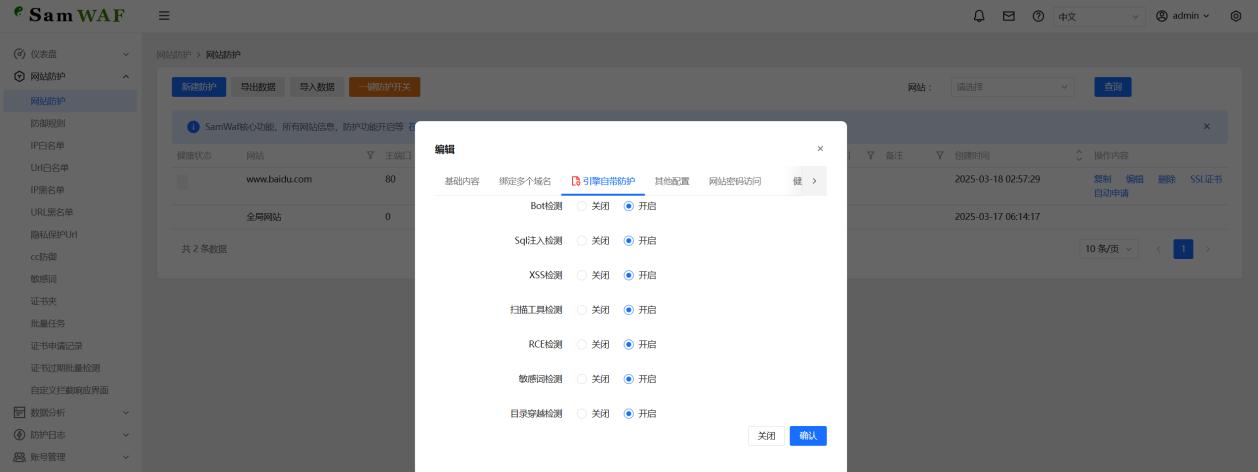Disable RCE检测 by choosing 关闭
Screen dimensions: 1258x472
(x=583, y=344)
